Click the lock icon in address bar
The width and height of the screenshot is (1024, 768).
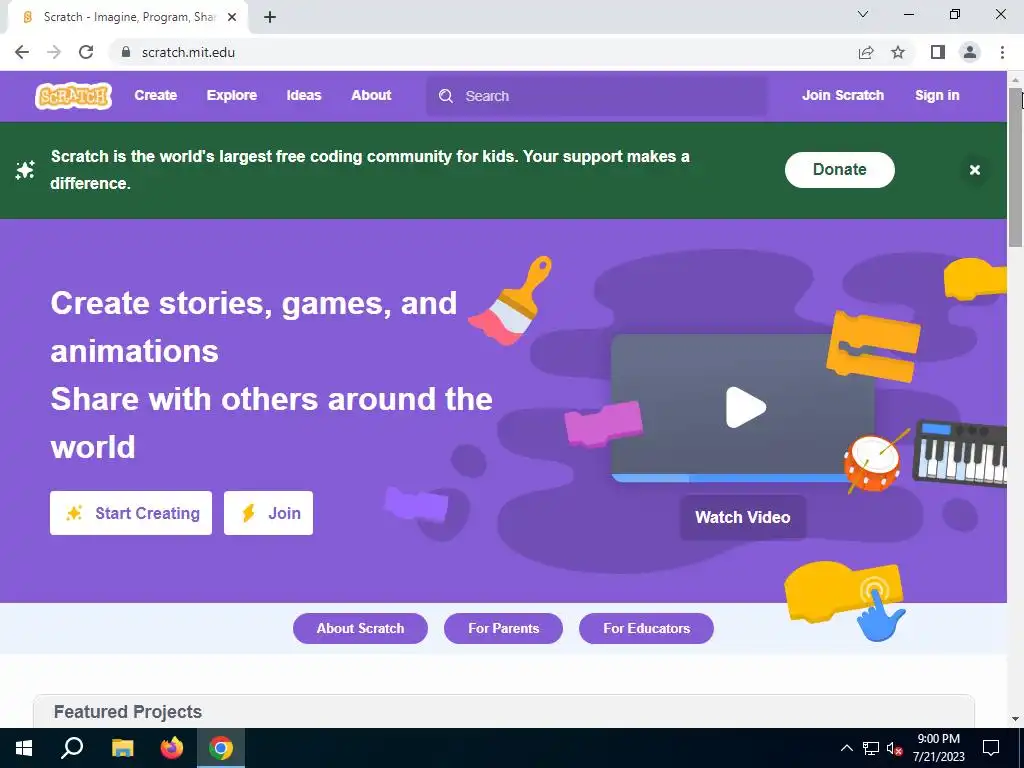coord(126,52)
